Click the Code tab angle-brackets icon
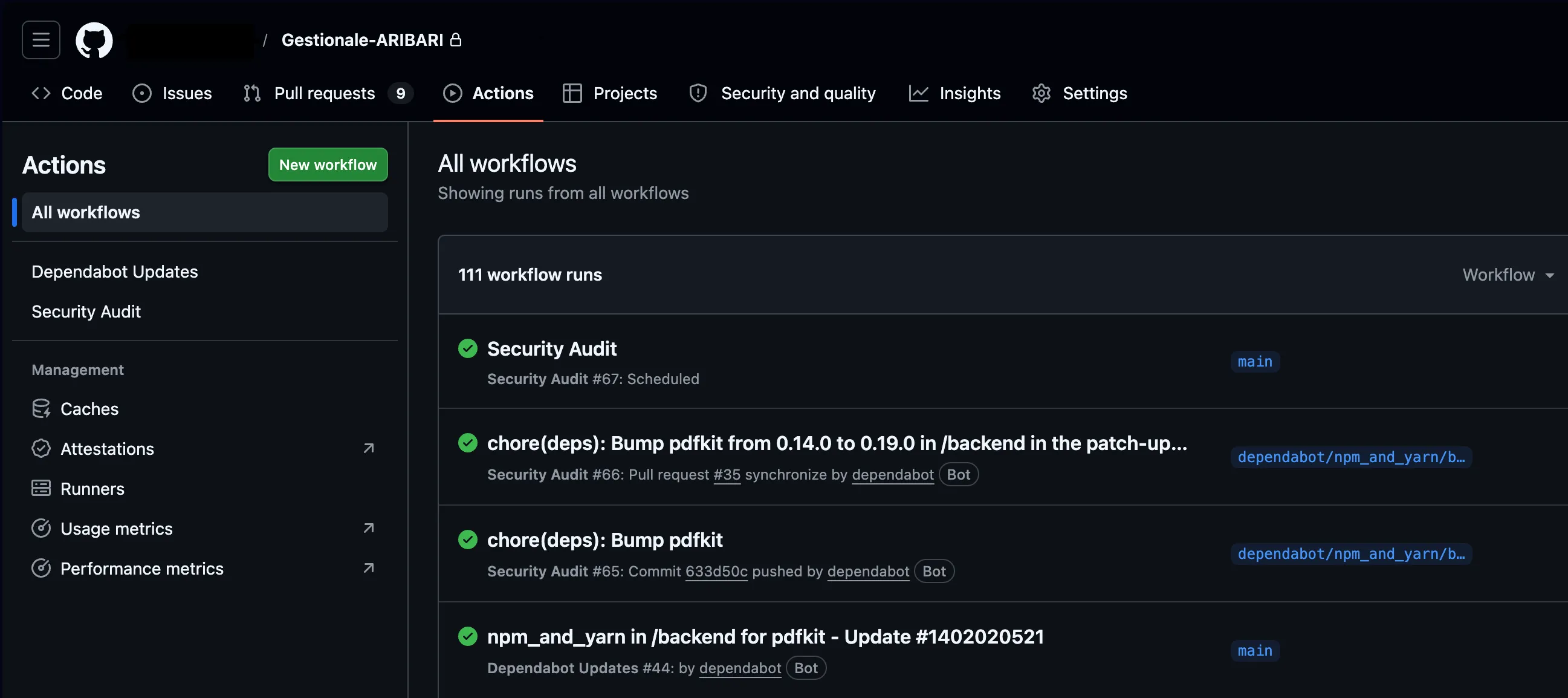The width and height of the screenshot is (1568, 698). point(40,93)
